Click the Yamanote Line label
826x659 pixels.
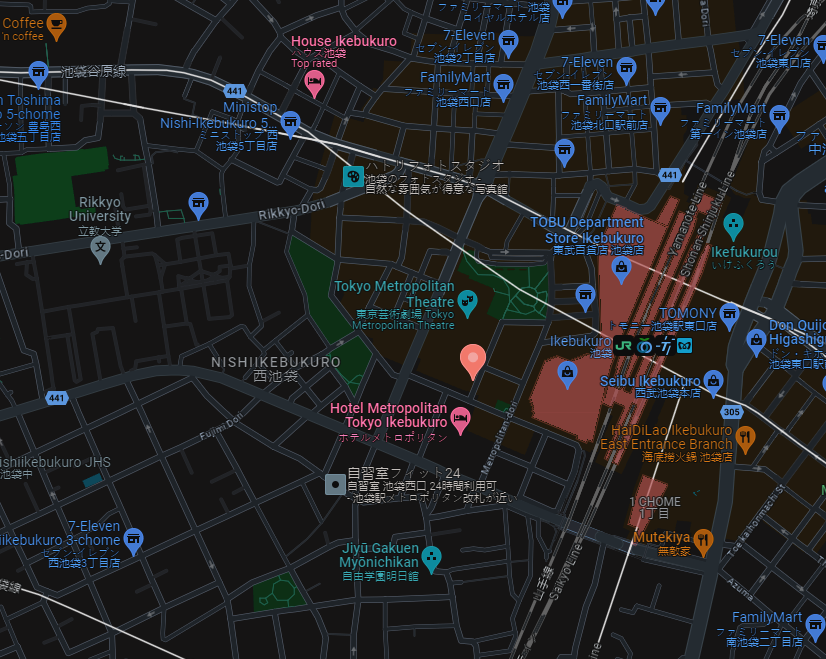687,219
